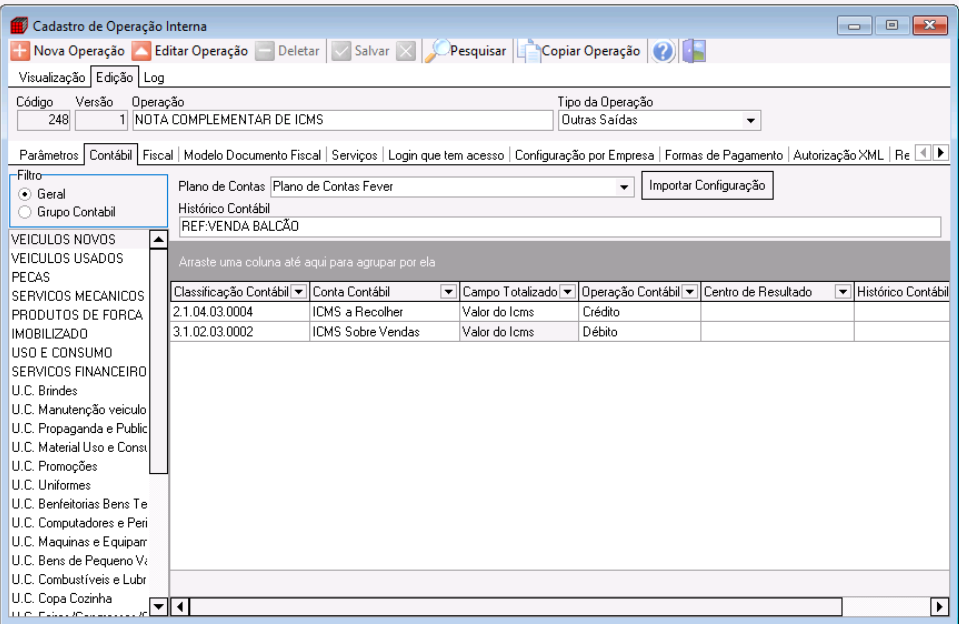Image resolution: width=959 pixels, height=624 pixels.
Task: Open the Fiscal tab
Action: pyautogui.click(x=158, y=155)
